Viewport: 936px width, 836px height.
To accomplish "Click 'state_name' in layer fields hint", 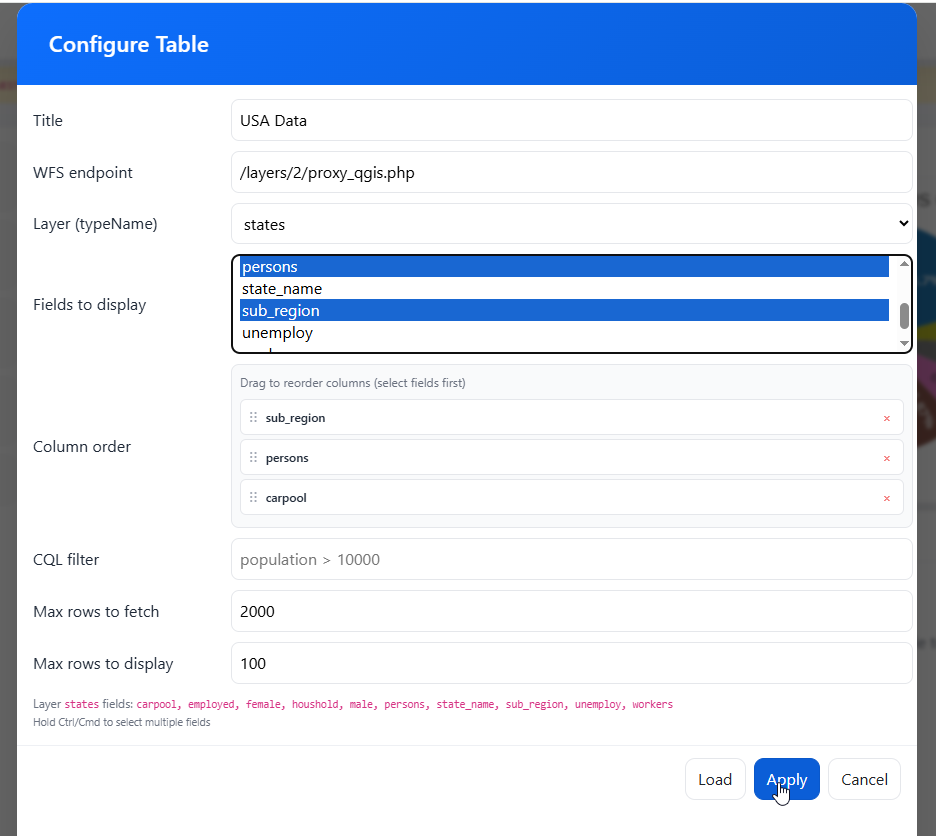I will point(465,704).
